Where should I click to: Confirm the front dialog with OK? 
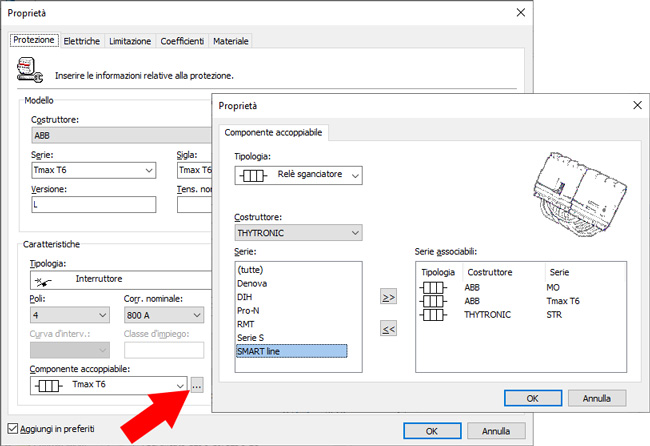click(531, 397)
